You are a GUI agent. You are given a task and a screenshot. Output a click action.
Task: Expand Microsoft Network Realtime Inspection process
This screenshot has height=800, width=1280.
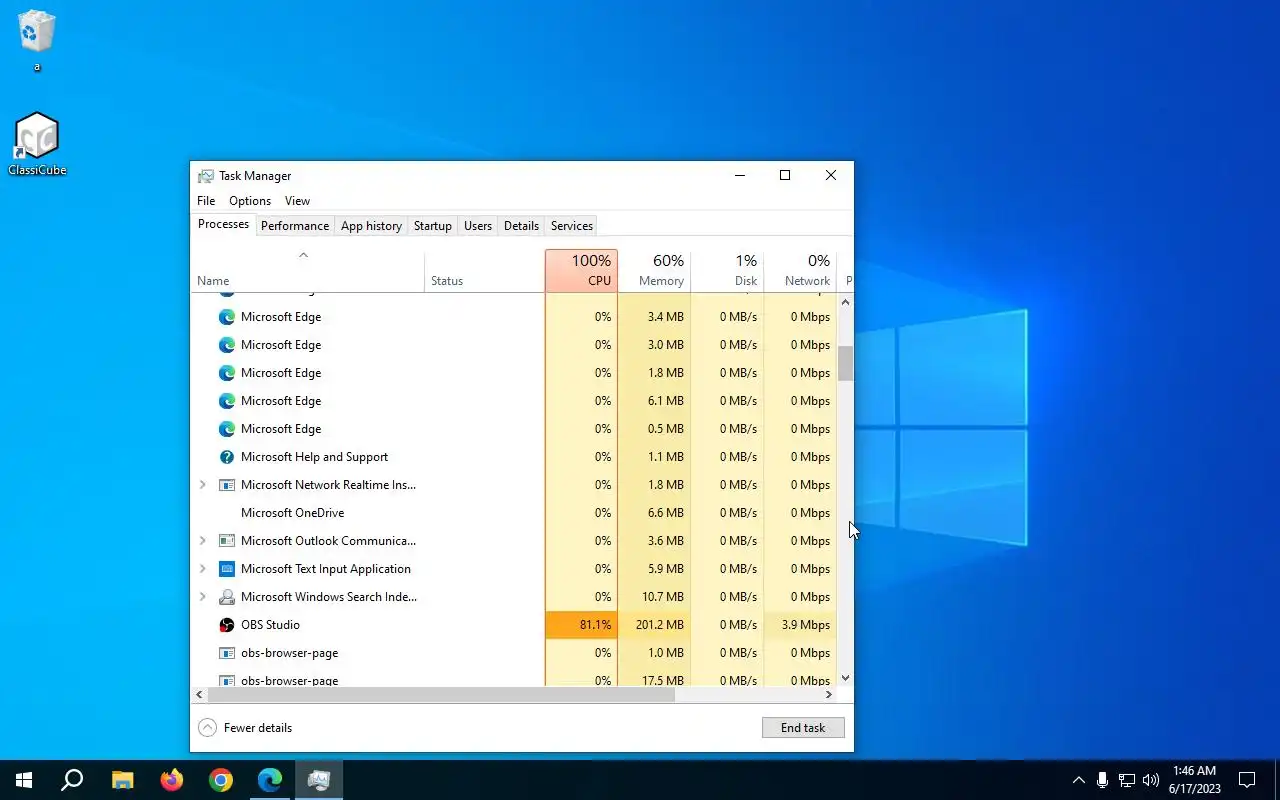(202, 485)
